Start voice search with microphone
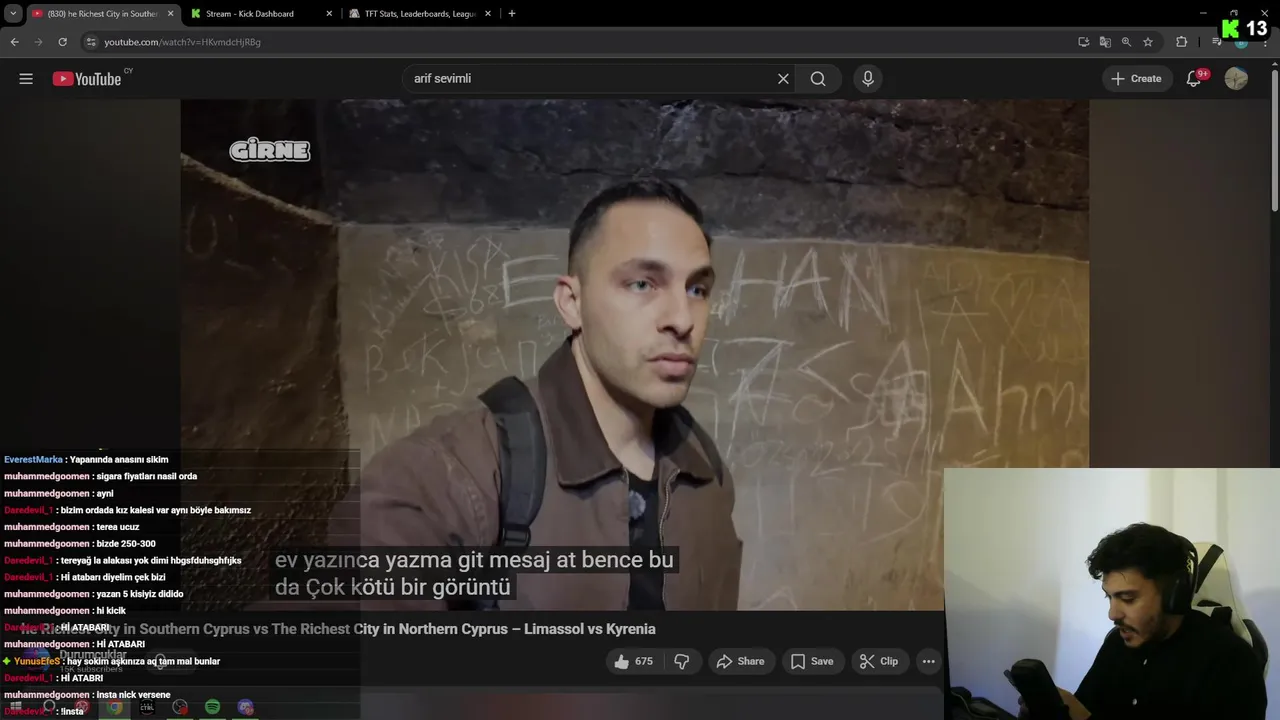 867,79
